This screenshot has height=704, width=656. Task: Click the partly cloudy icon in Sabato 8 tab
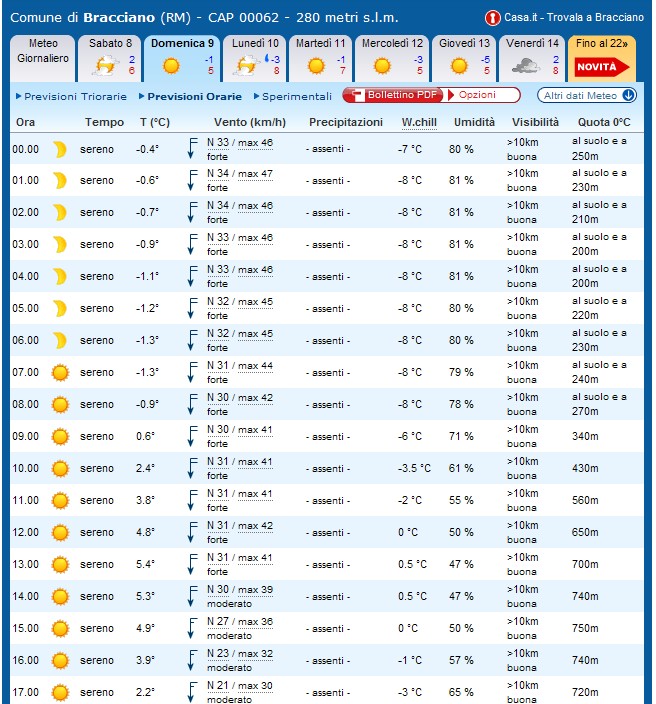106,66
